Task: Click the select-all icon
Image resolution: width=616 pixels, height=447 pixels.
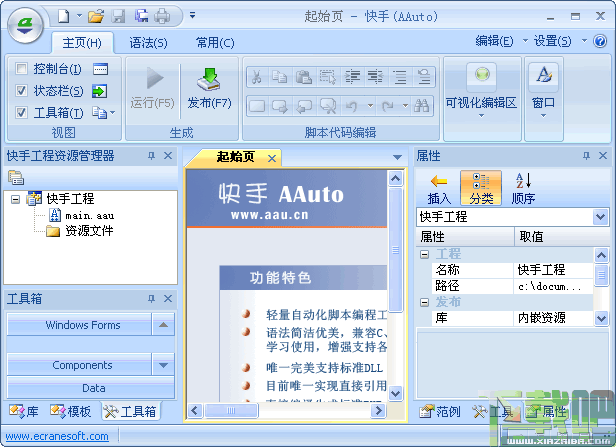Action: point(328,77)
